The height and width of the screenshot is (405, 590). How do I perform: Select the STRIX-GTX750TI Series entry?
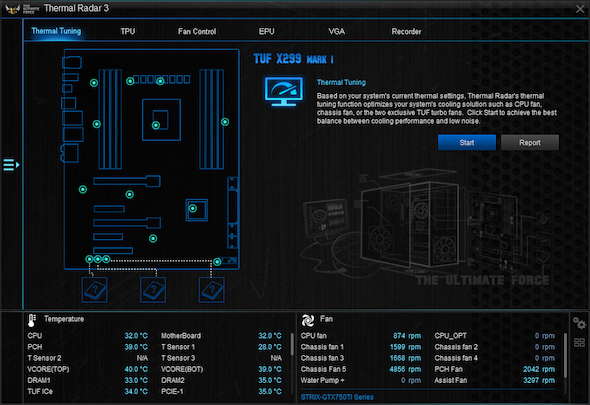pos(337,397)
